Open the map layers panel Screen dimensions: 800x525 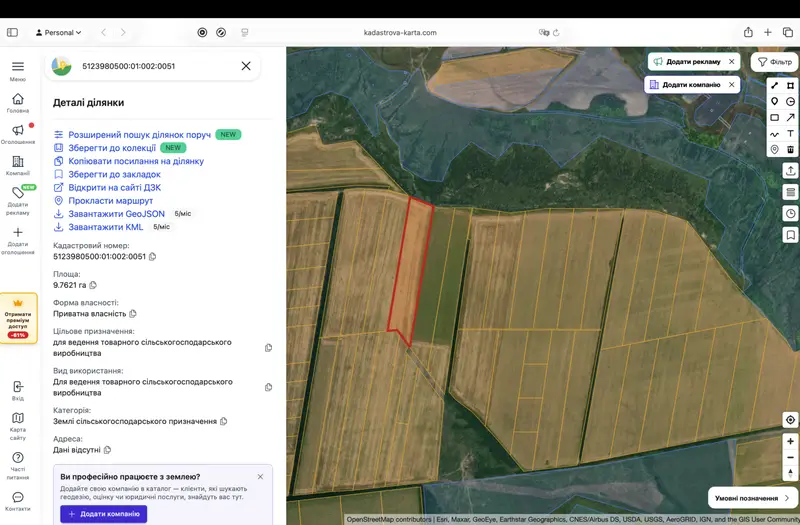click(790, 192)
